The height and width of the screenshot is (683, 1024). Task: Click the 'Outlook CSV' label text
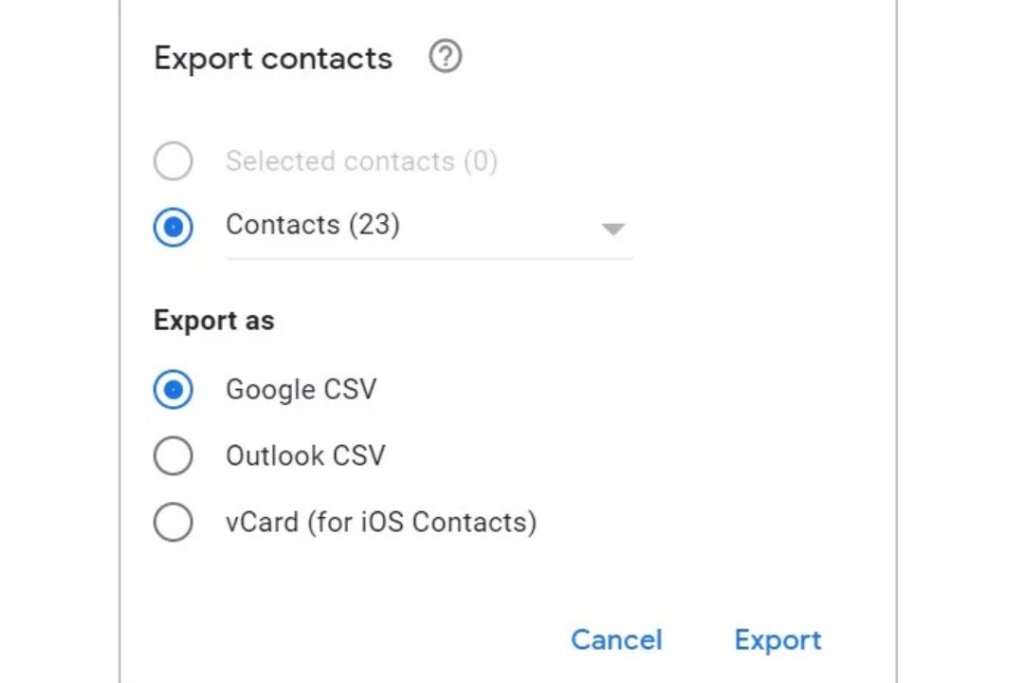click(306, 456)
